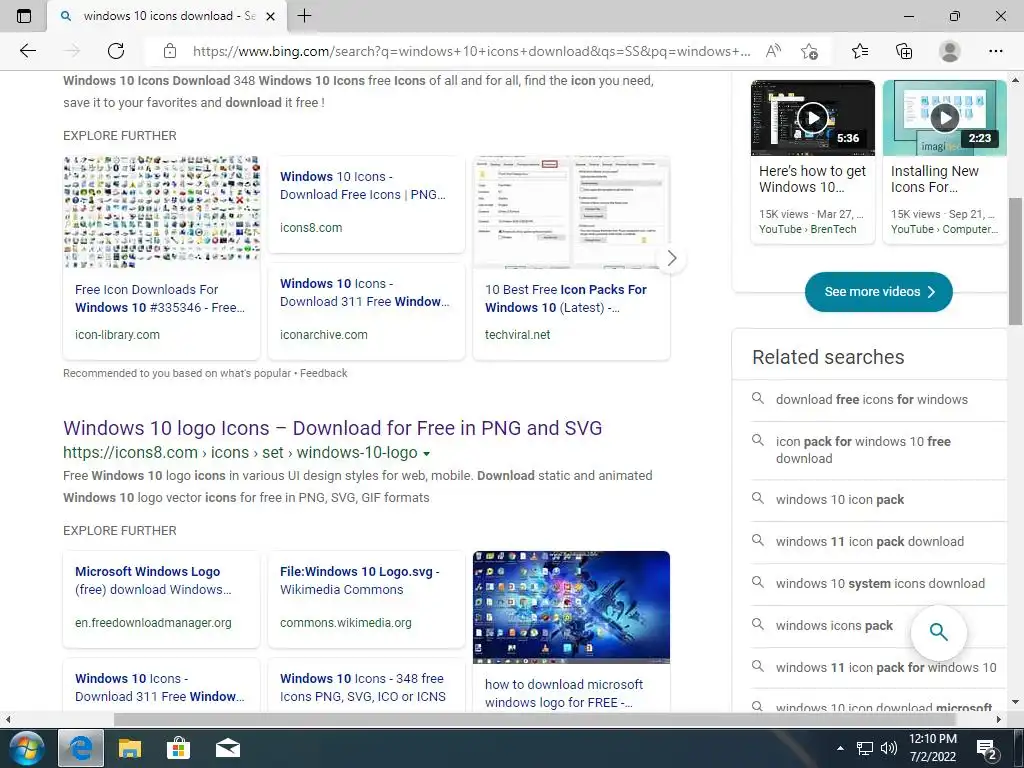This screenshot has height=768, width=1024.
Task: Close the windows 10 icons download tab
Action: (270, 16)
